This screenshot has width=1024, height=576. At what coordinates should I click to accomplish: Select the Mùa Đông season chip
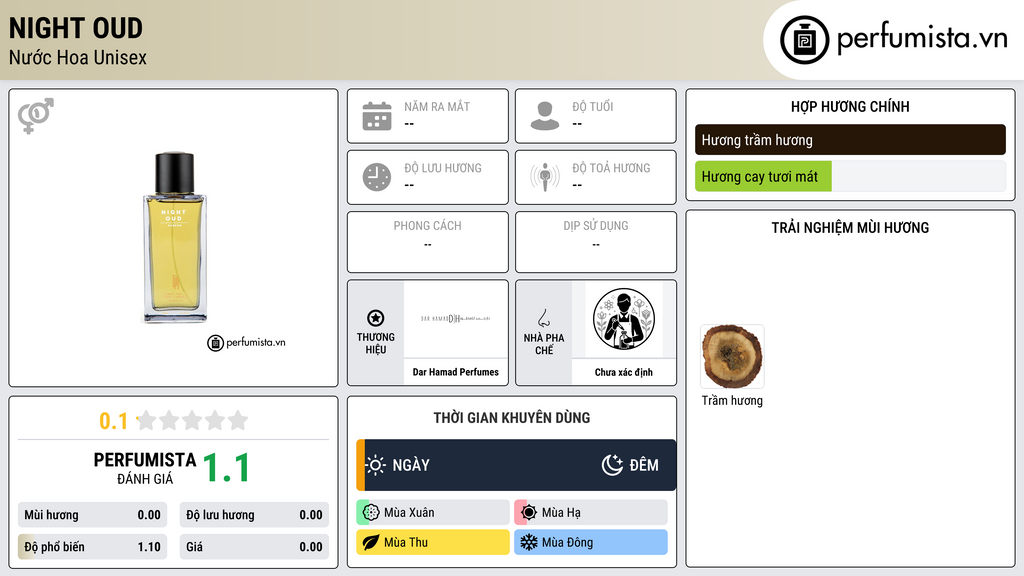click(x=591, y=543)
